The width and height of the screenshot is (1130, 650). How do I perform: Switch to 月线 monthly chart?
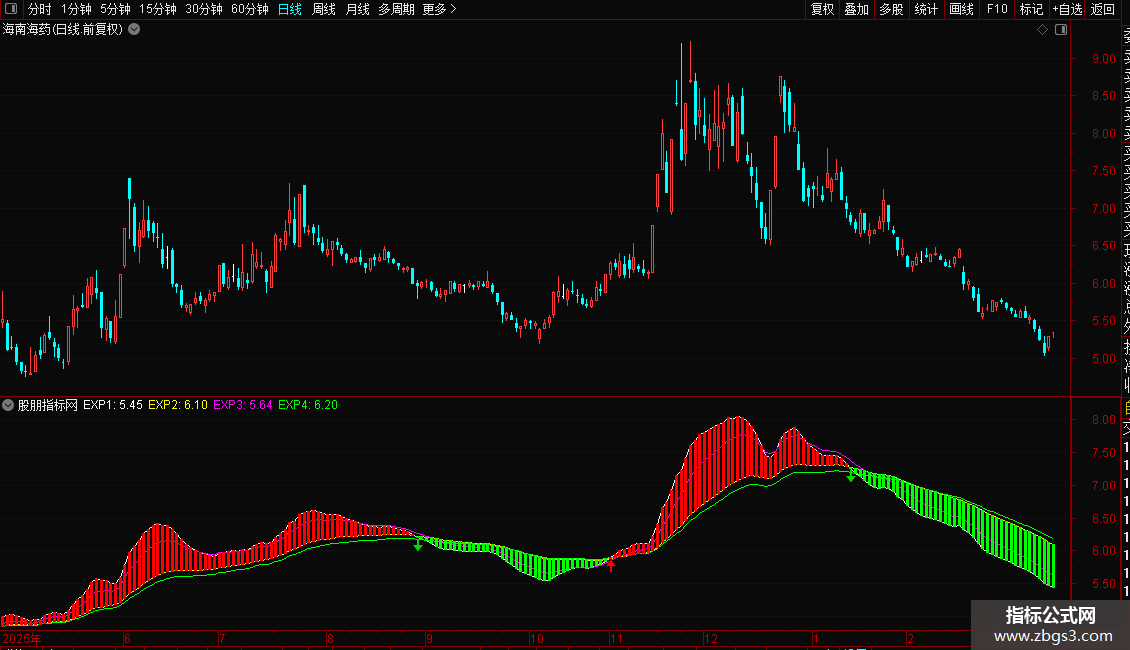point(357,9)
